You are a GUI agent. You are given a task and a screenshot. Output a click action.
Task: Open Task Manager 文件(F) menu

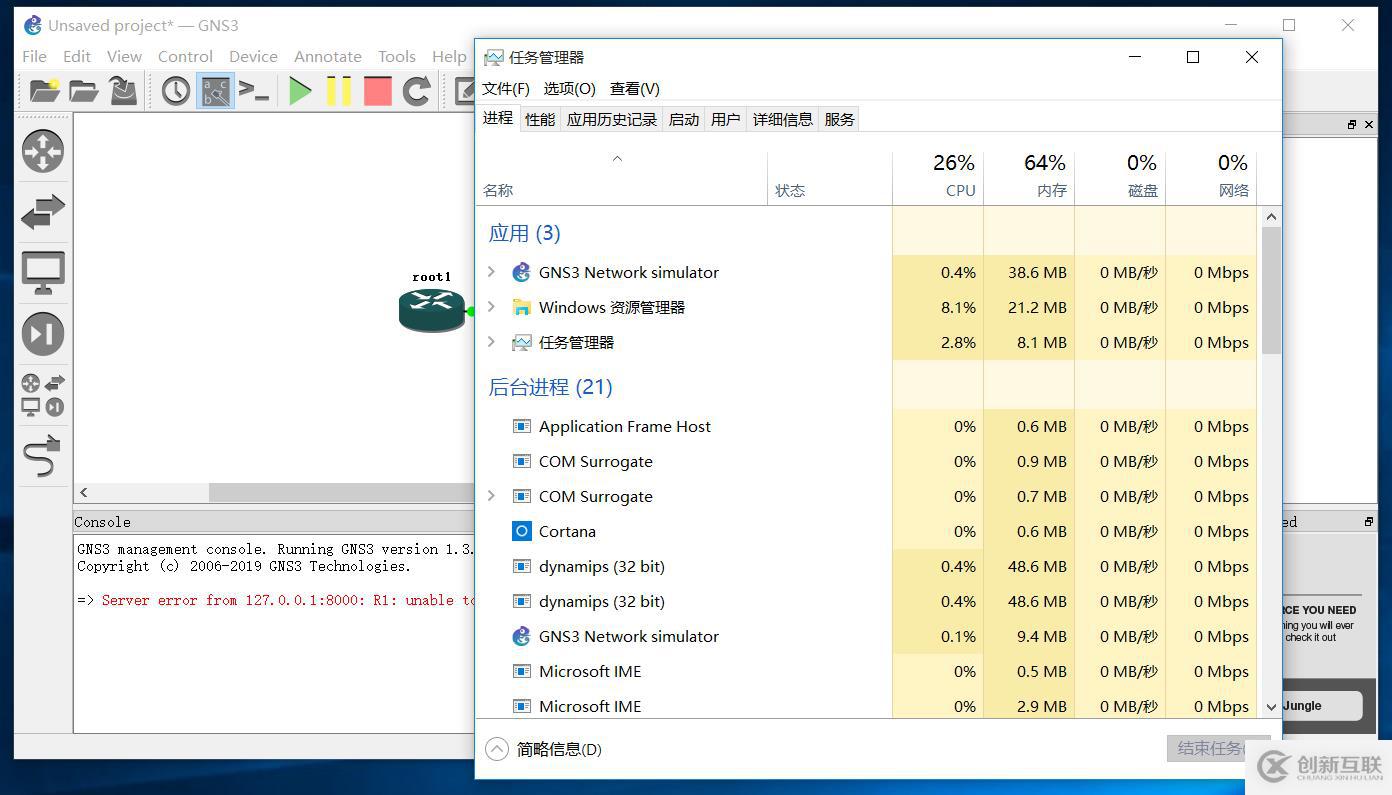coord(506,89)
